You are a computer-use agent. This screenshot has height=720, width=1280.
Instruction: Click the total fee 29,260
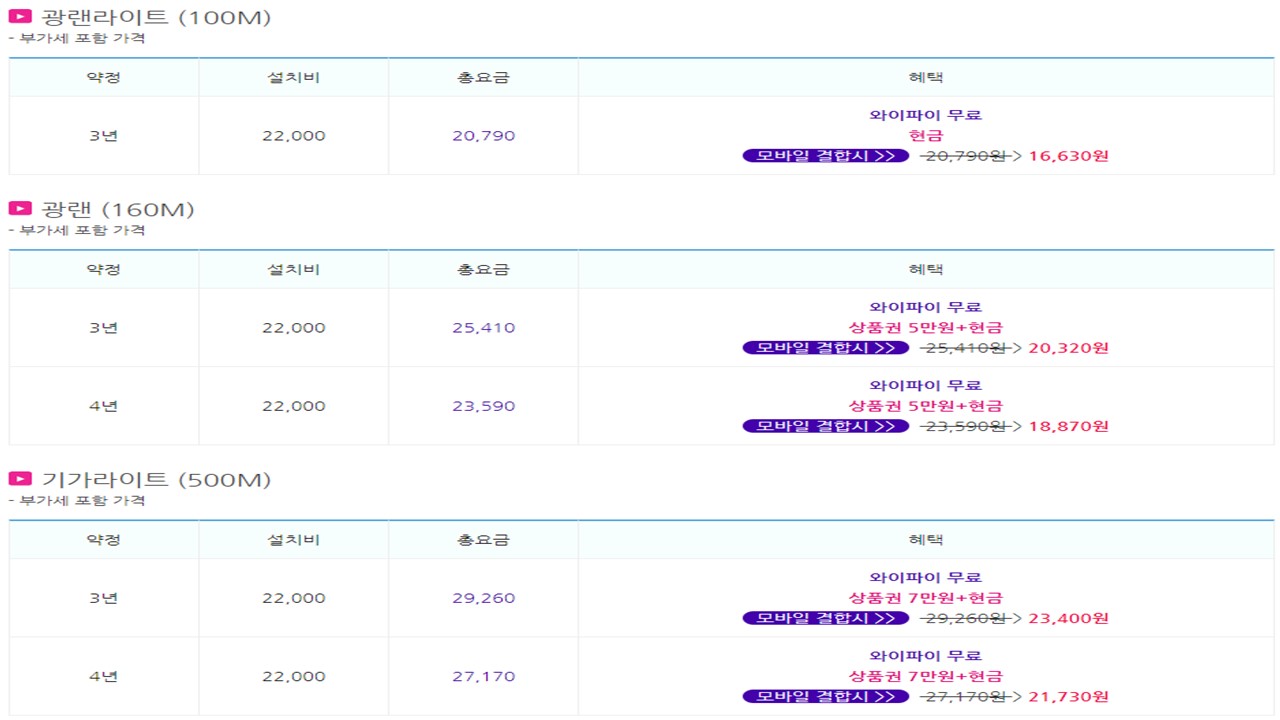point(484,598)
